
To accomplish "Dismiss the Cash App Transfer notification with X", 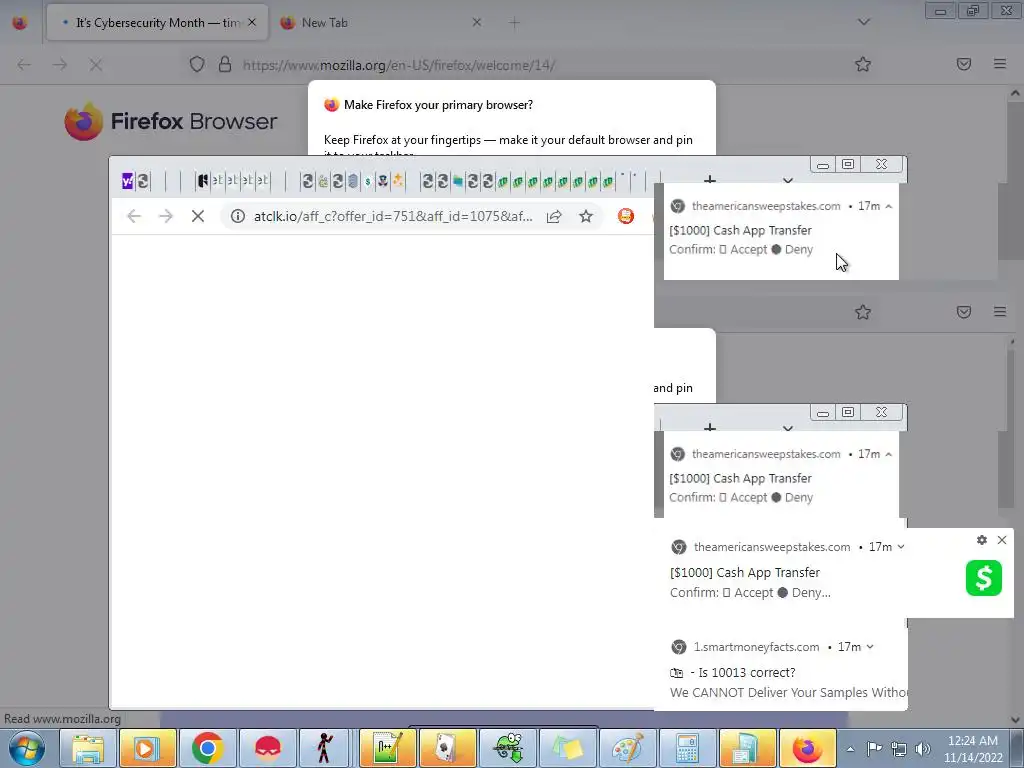I will pos(1002,540).
